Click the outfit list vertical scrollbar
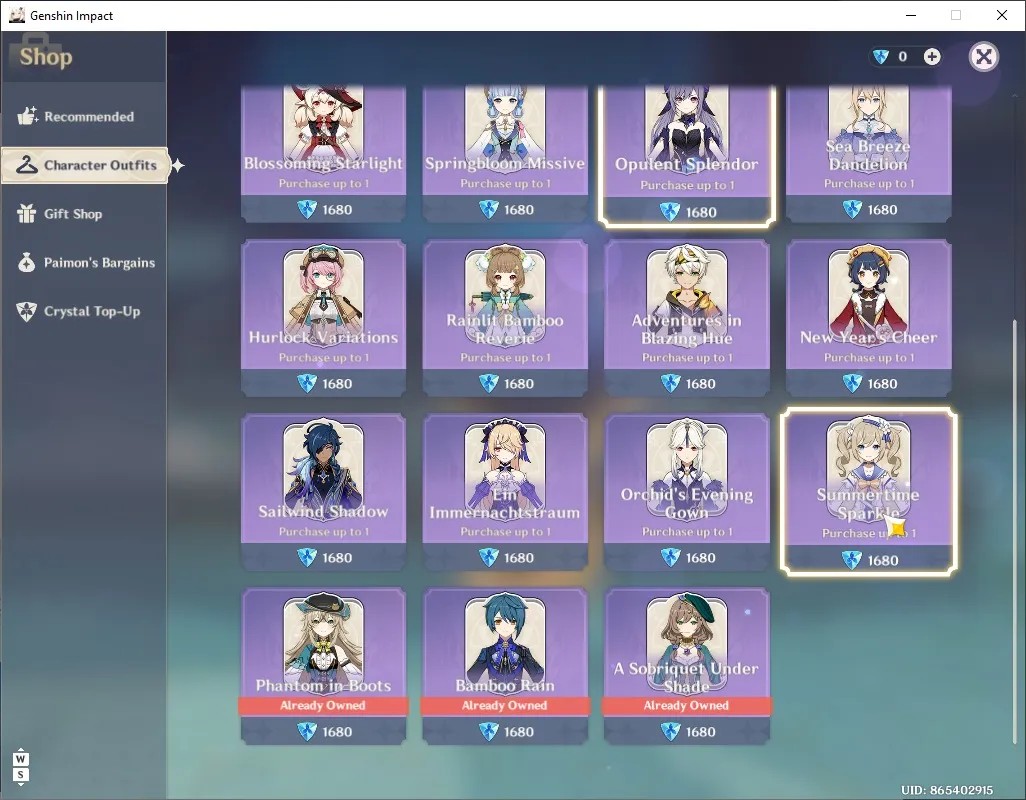Image resolution: width=1026 pixels, height=800 pixels. point(1014,530)
